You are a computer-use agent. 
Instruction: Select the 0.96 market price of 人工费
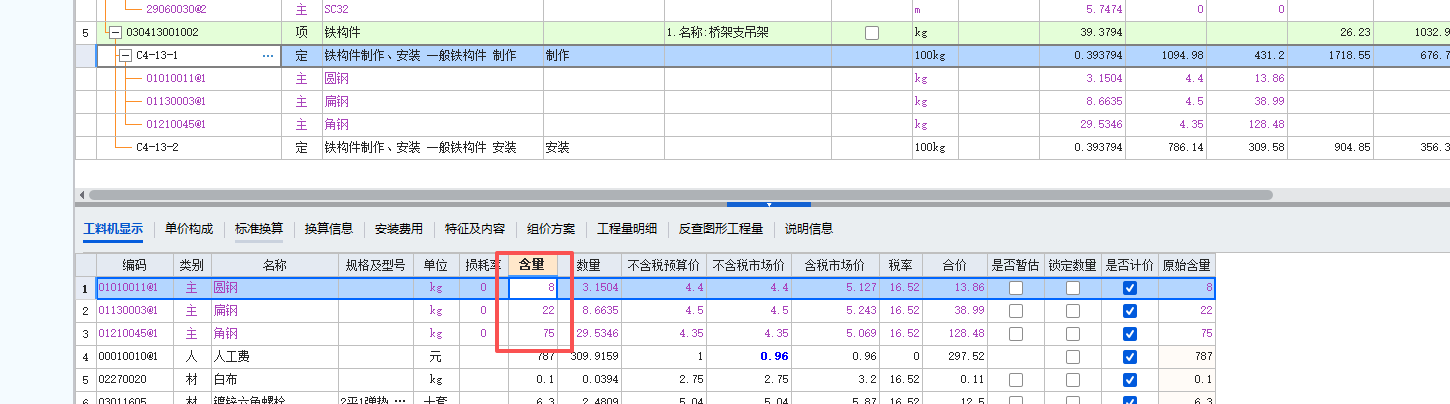pos(749,357)
